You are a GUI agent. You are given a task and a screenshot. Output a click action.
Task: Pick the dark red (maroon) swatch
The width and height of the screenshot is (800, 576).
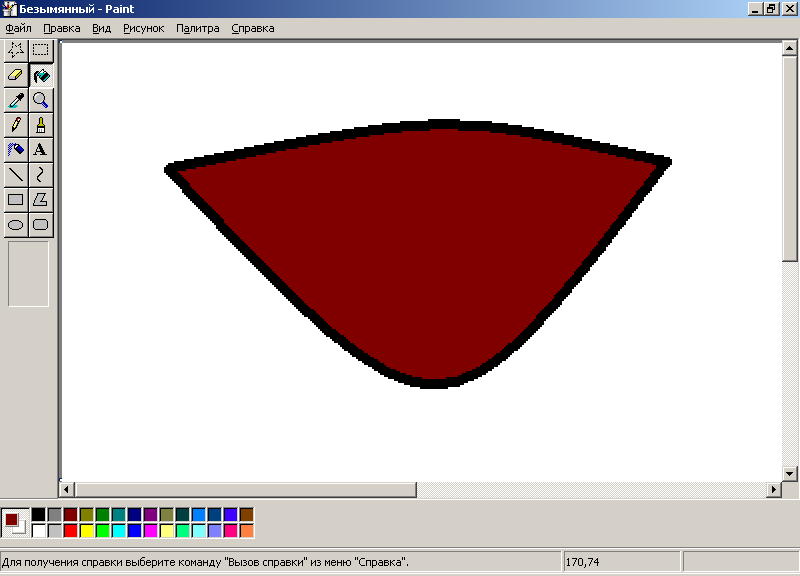71,514
